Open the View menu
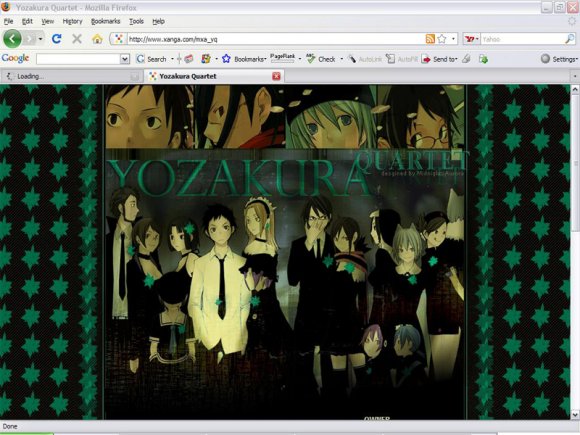This screenshot has height=435, width=580. point(47,21)
